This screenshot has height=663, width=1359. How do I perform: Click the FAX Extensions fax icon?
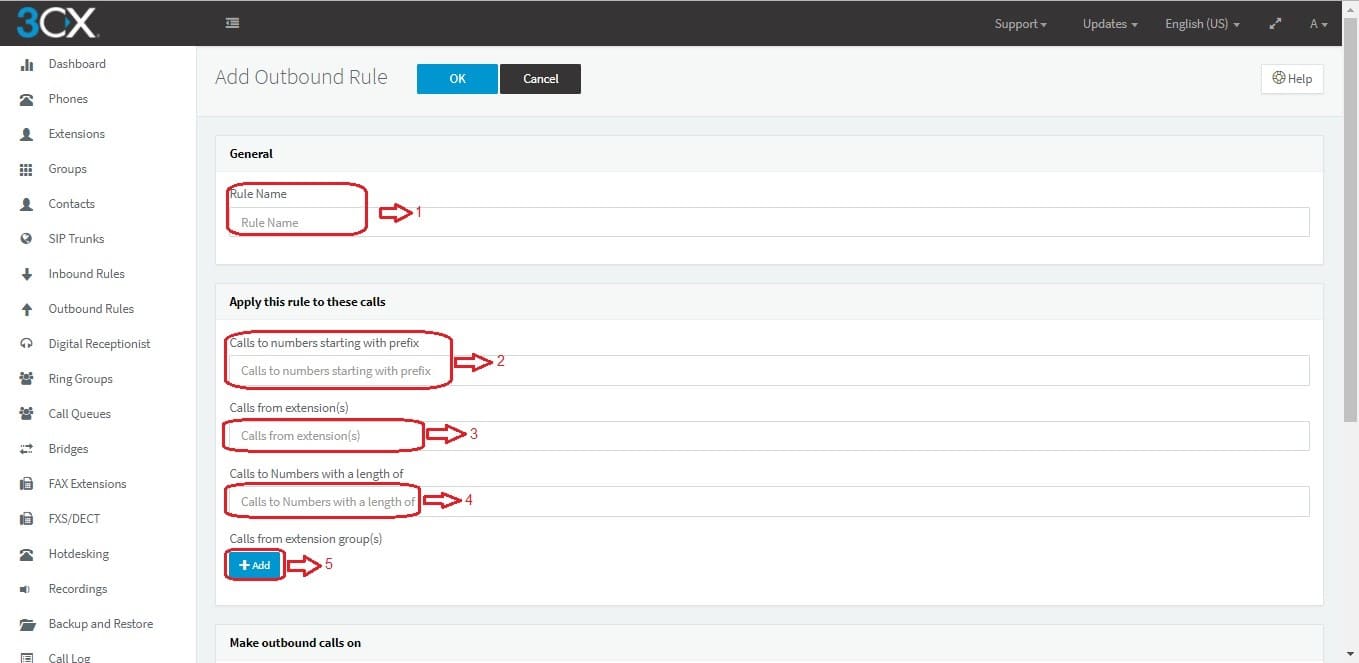(27, 484)
